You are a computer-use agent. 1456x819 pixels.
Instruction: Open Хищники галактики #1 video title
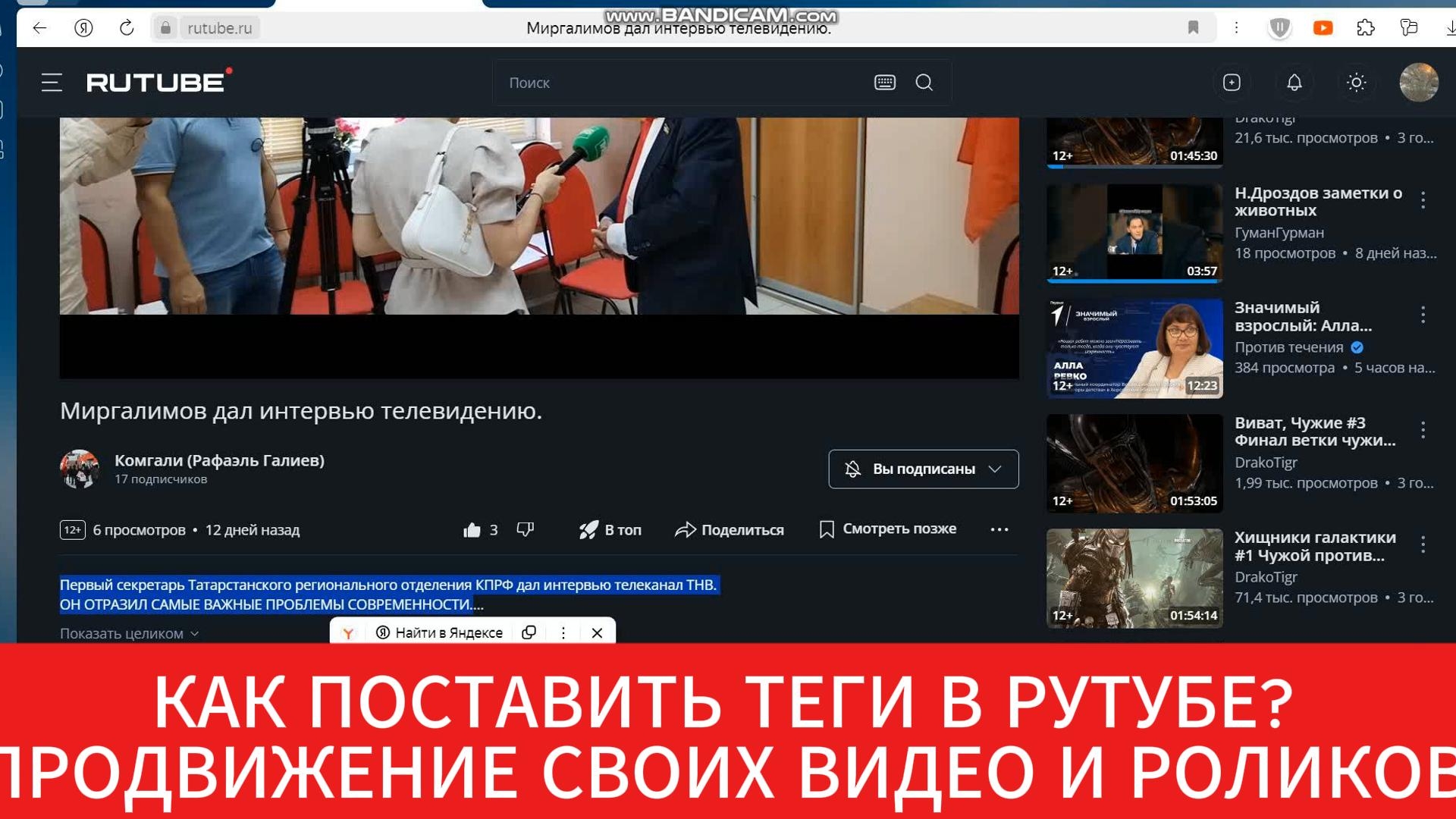pyautogui.click(x=1314, y=546)
